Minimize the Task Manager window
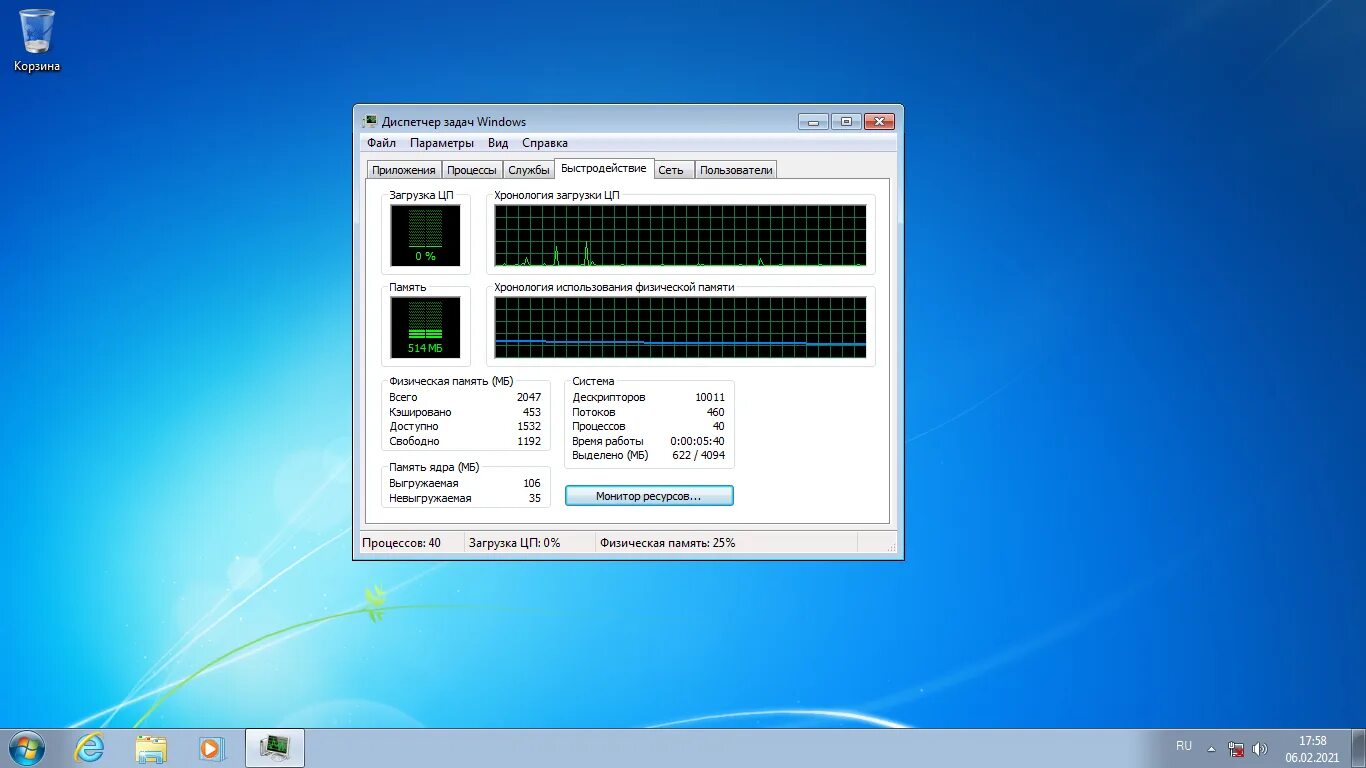Screen dimensions: 1366x768 click(813, 122)
